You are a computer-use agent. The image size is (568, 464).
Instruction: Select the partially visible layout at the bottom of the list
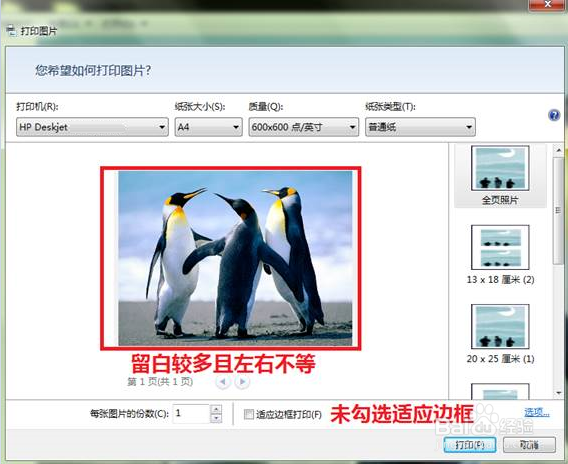coord(500,391)
